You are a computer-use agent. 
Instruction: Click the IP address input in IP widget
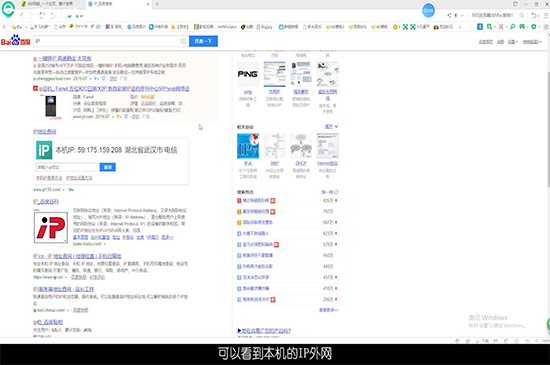[66, 167]
